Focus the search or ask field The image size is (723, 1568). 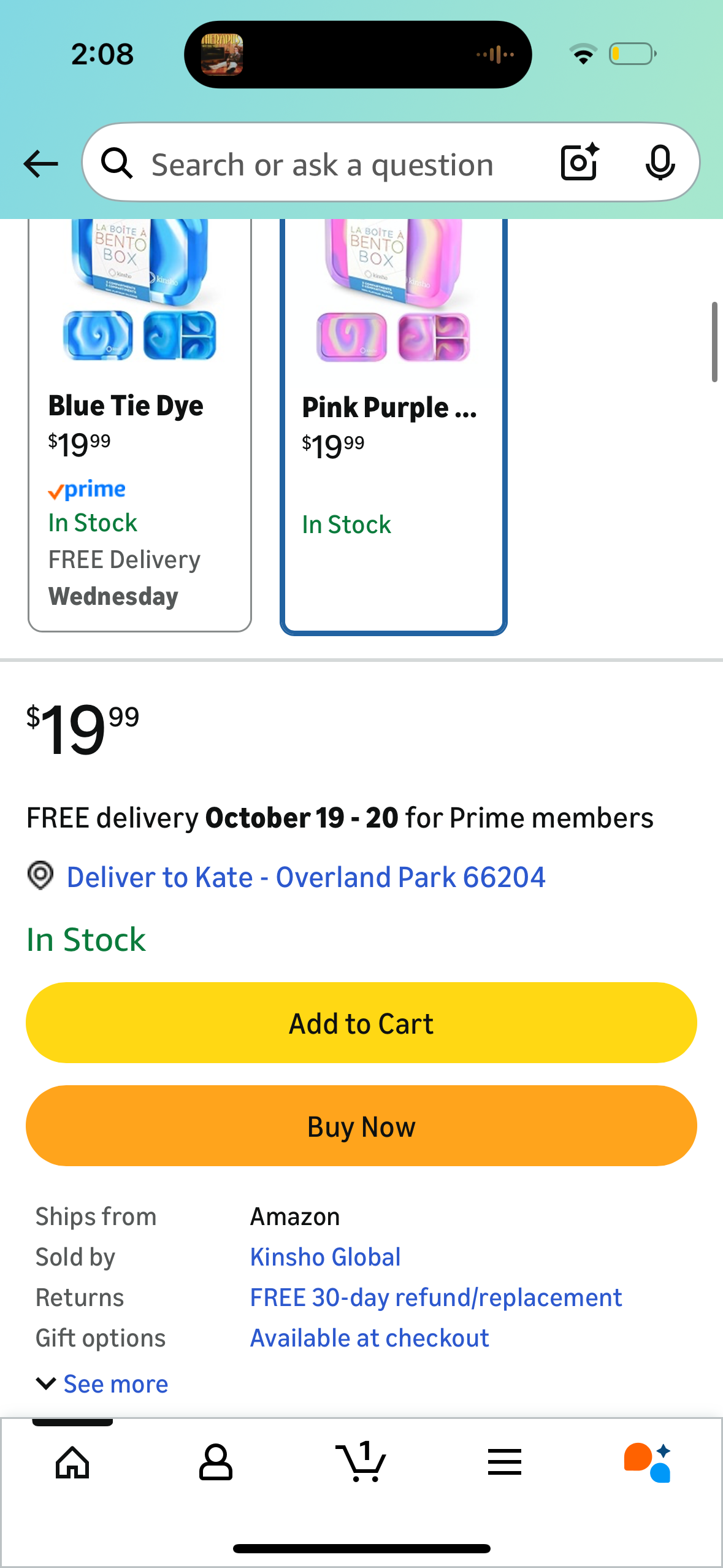[323, 164]
